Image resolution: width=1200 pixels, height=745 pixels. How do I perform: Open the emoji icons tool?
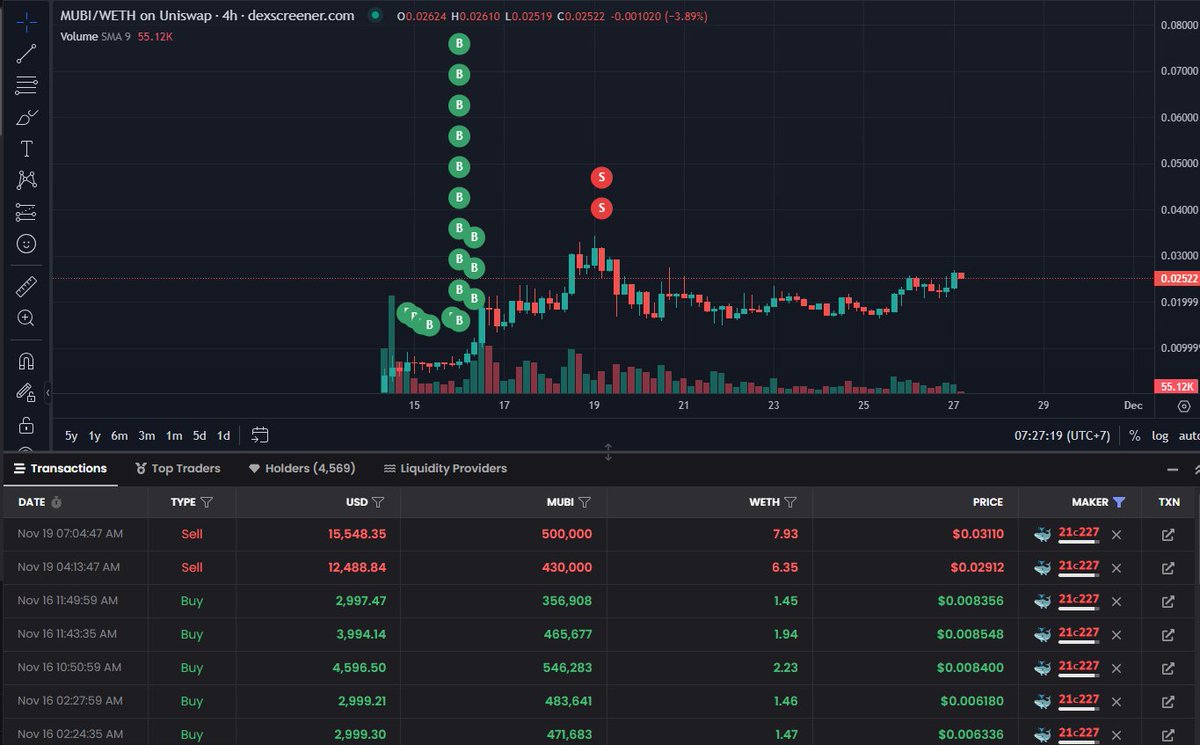pyautogui.click(x=26, y=243)
